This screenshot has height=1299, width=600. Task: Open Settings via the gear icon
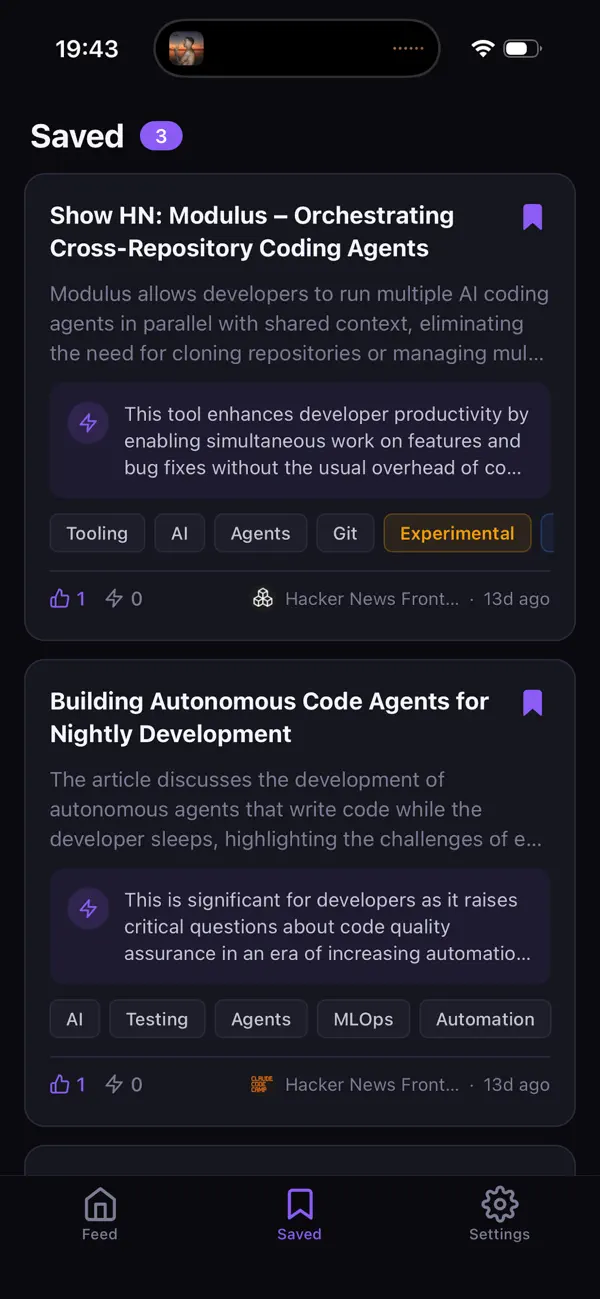pyautogui.click(x=499, y=1212)
